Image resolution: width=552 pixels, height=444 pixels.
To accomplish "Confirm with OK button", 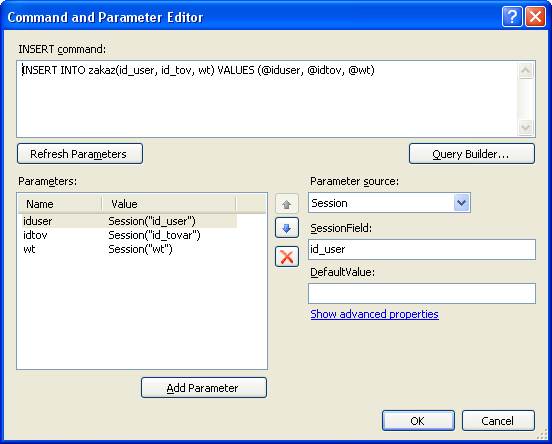I will [x=418, y=420].
